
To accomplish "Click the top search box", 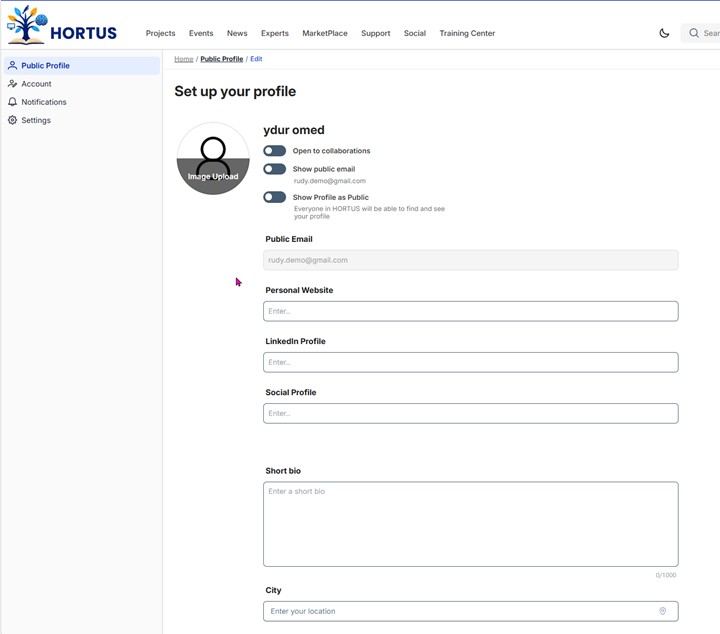I will tap(702, 33).
